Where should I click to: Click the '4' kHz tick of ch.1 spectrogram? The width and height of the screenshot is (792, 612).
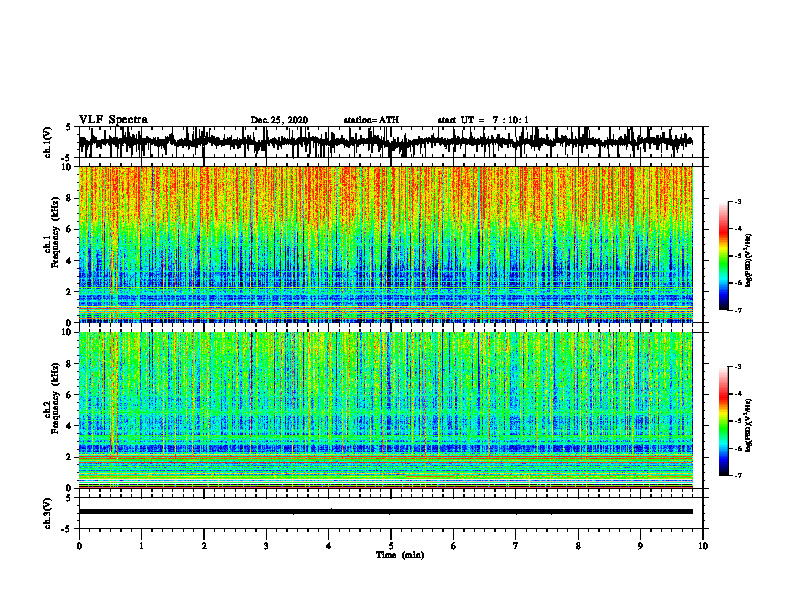(71, 261)
